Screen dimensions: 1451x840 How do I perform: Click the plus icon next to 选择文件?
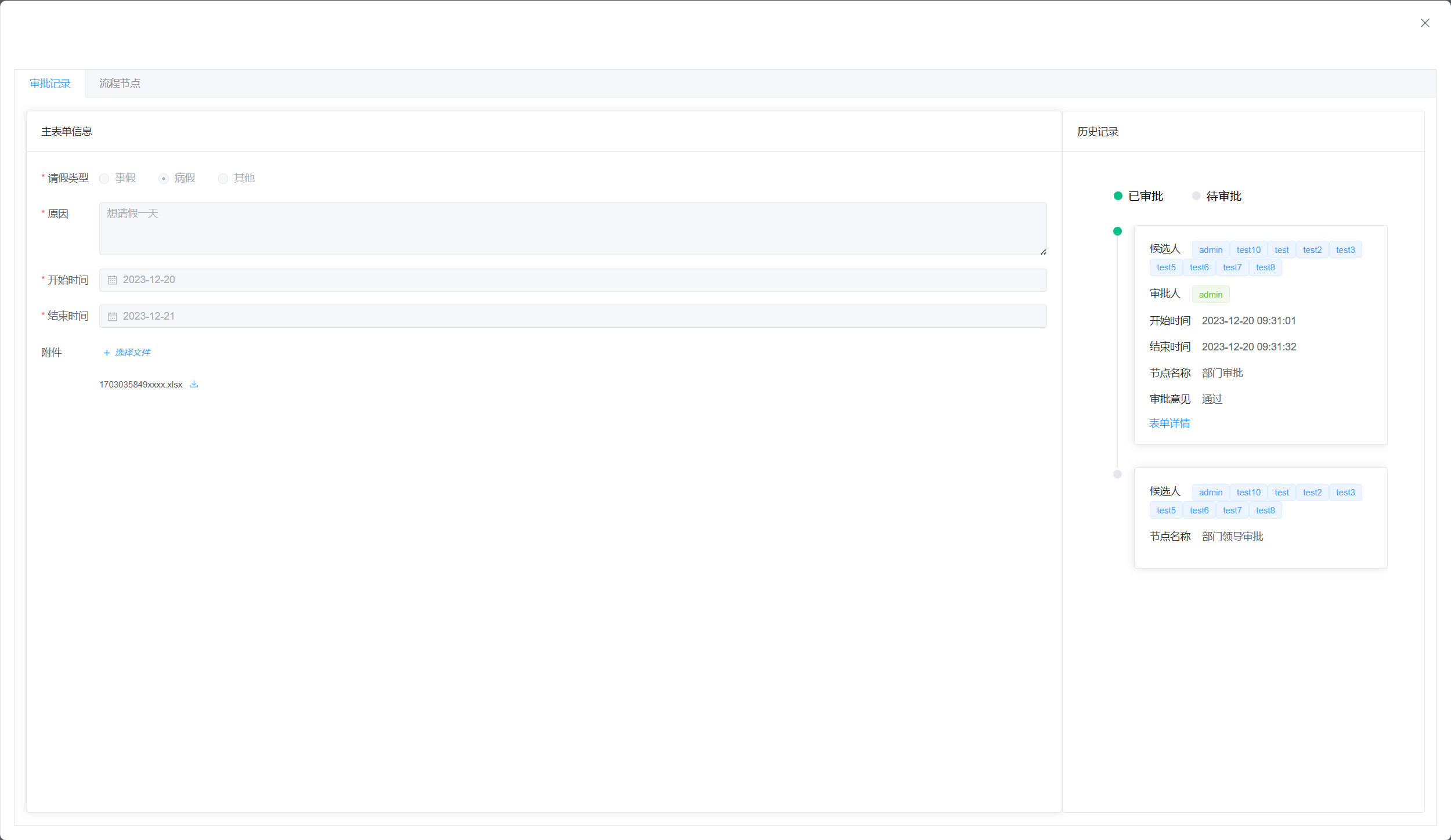107,353
